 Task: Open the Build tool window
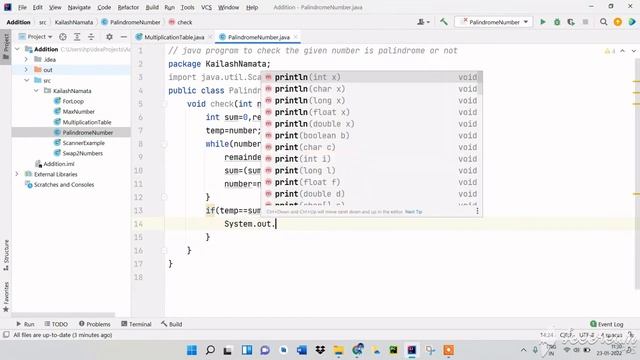[x=172, y=324]
